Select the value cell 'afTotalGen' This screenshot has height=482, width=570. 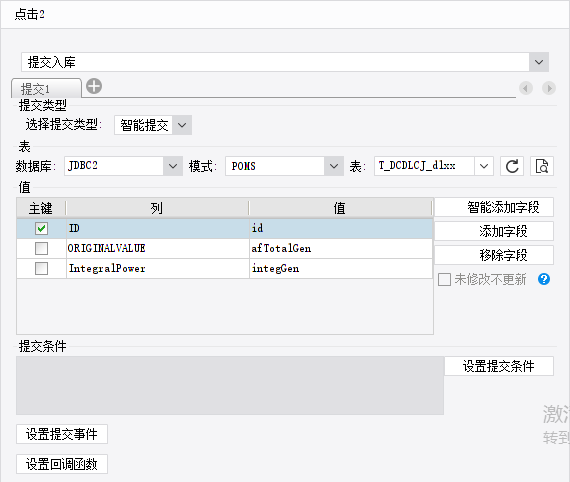341,249
